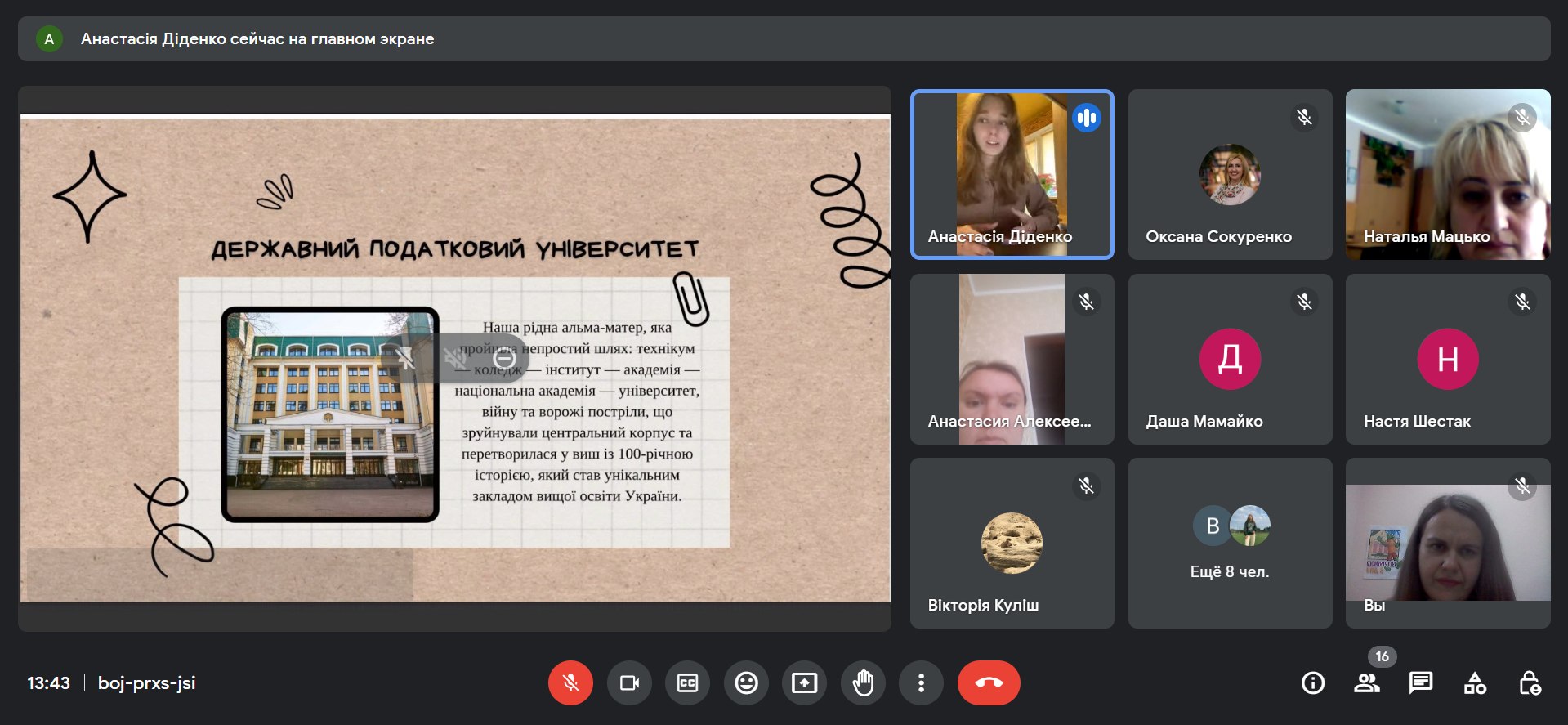Open the emoji reactions panel
1568x725 pixels.
(746, 682)
